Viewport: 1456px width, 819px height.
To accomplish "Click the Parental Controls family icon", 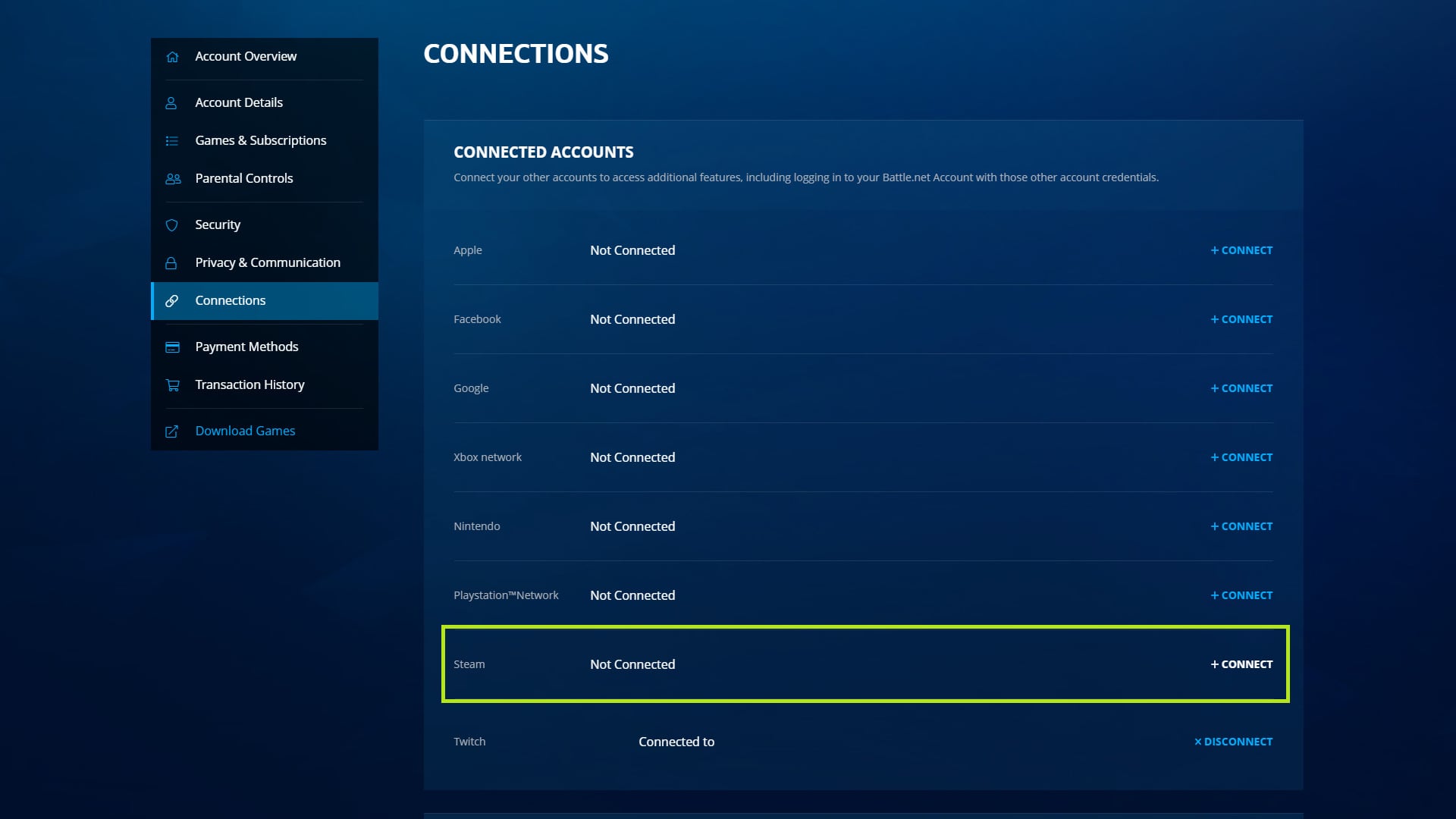I will (172, 178).
